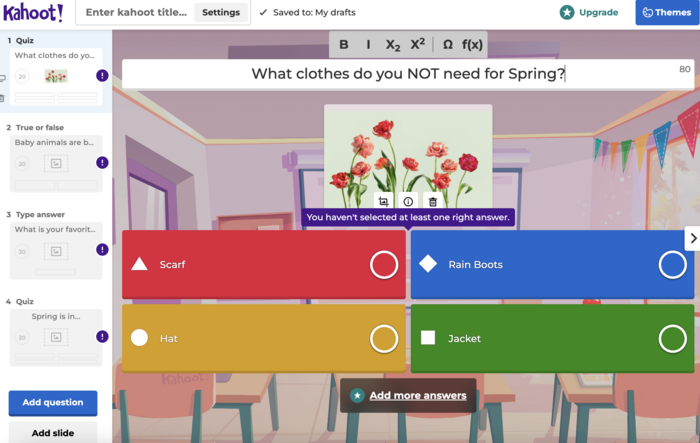Click the Add more answers link

(x=417, y=395)
